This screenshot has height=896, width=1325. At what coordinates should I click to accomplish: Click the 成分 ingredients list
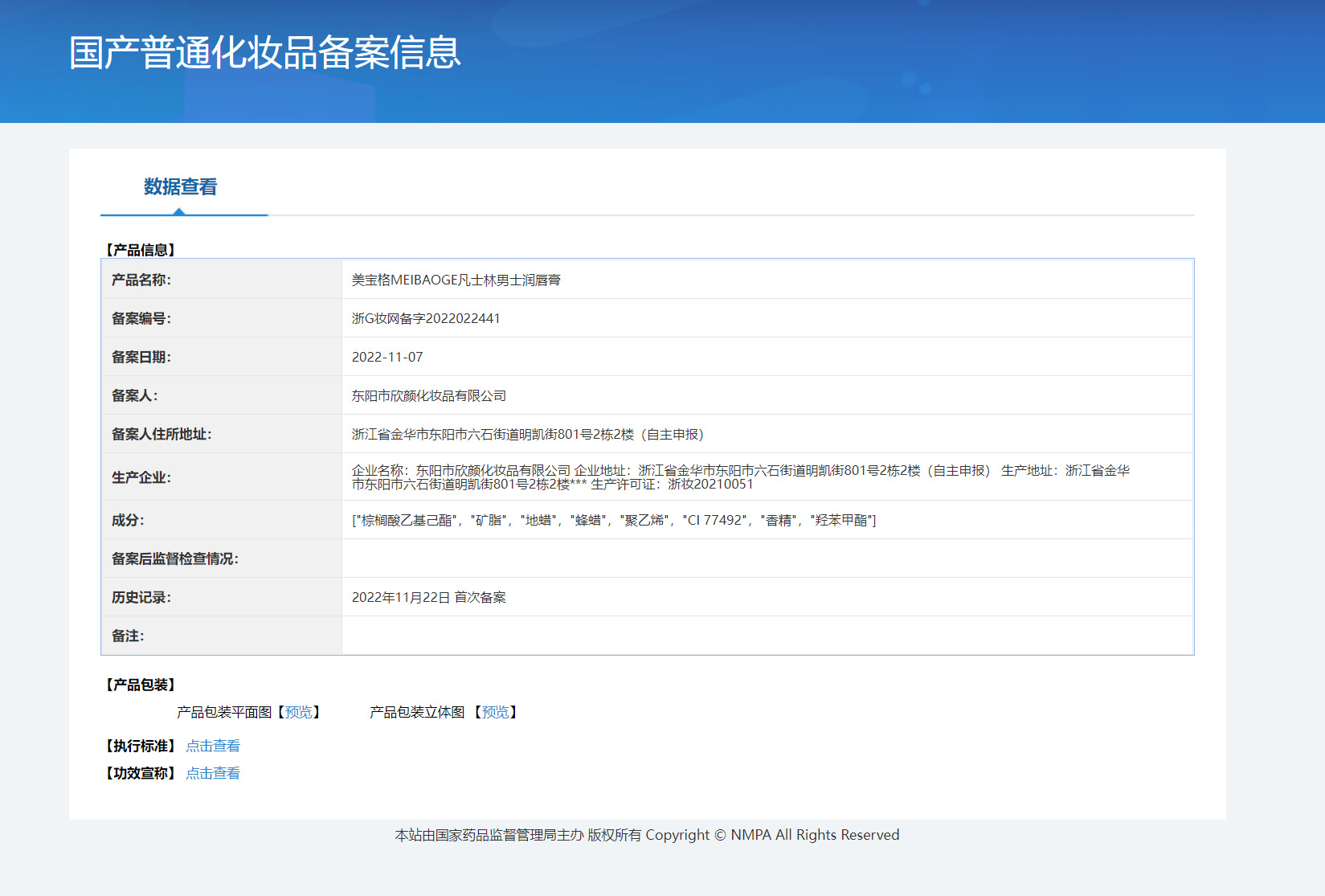point(614,520)
